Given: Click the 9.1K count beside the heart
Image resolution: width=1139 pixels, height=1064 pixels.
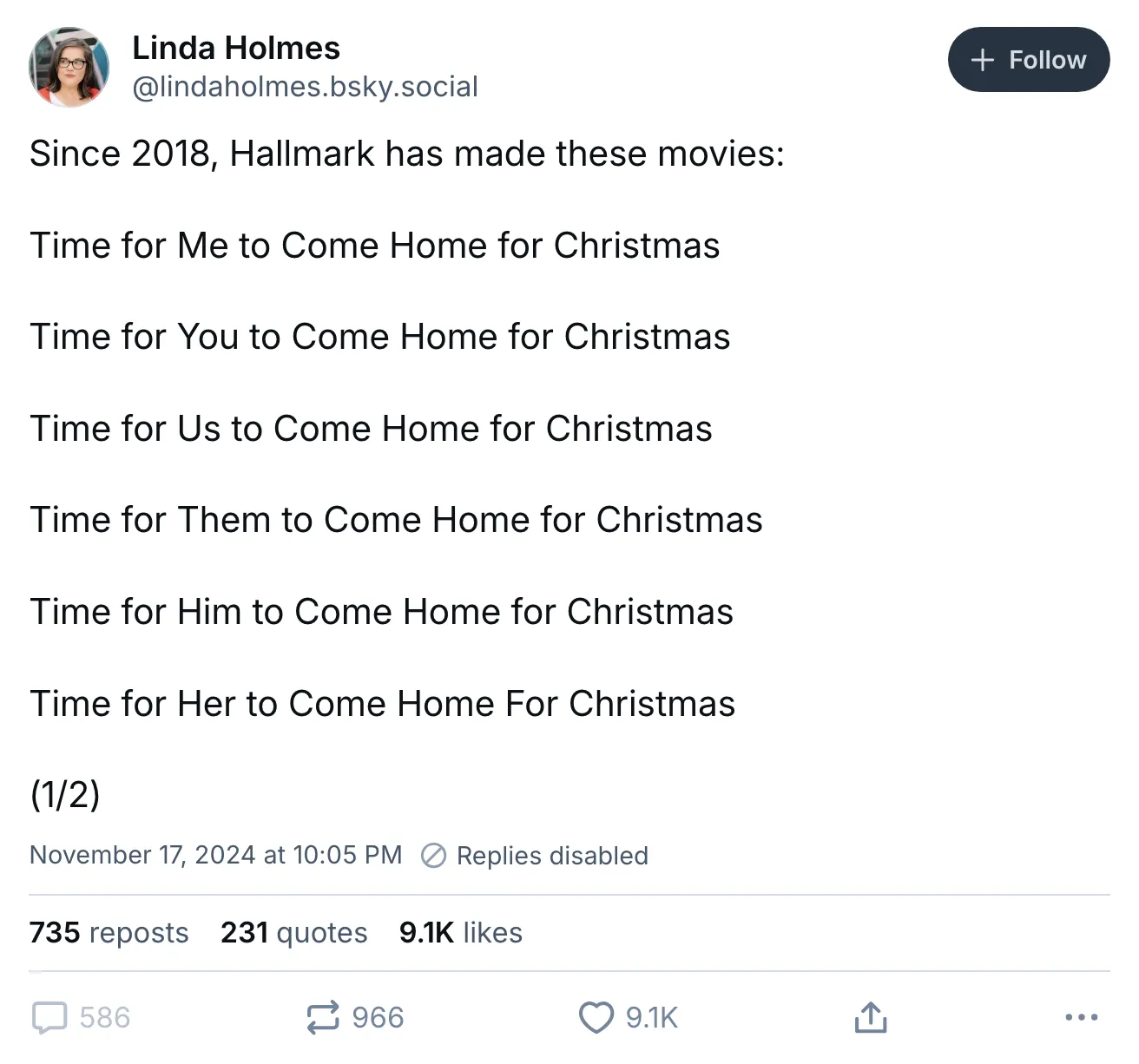Looking at the screenshot, I should click(x=652, y=1017).
